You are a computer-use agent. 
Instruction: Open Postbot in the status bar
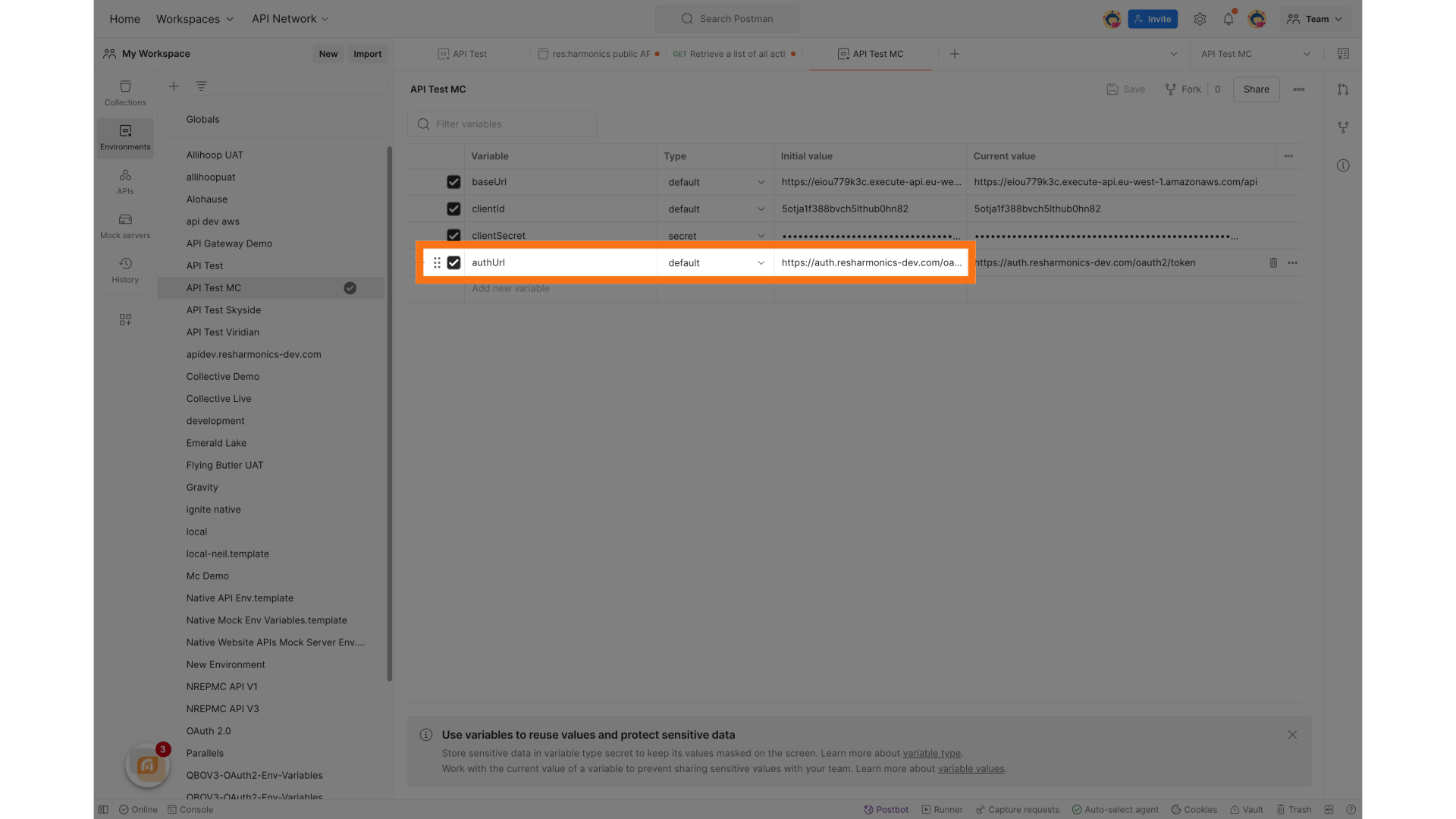(x=886, y=810)
